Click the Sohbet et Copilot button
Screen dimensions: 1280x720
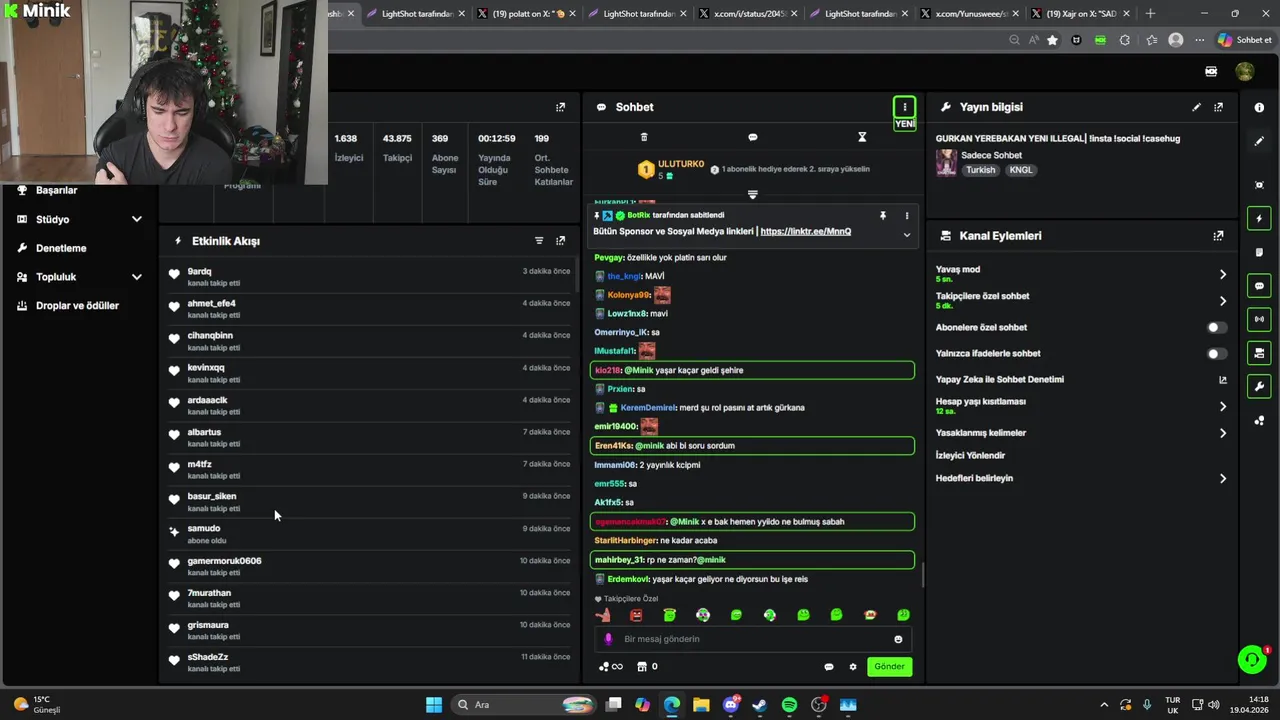point(1245,40)
